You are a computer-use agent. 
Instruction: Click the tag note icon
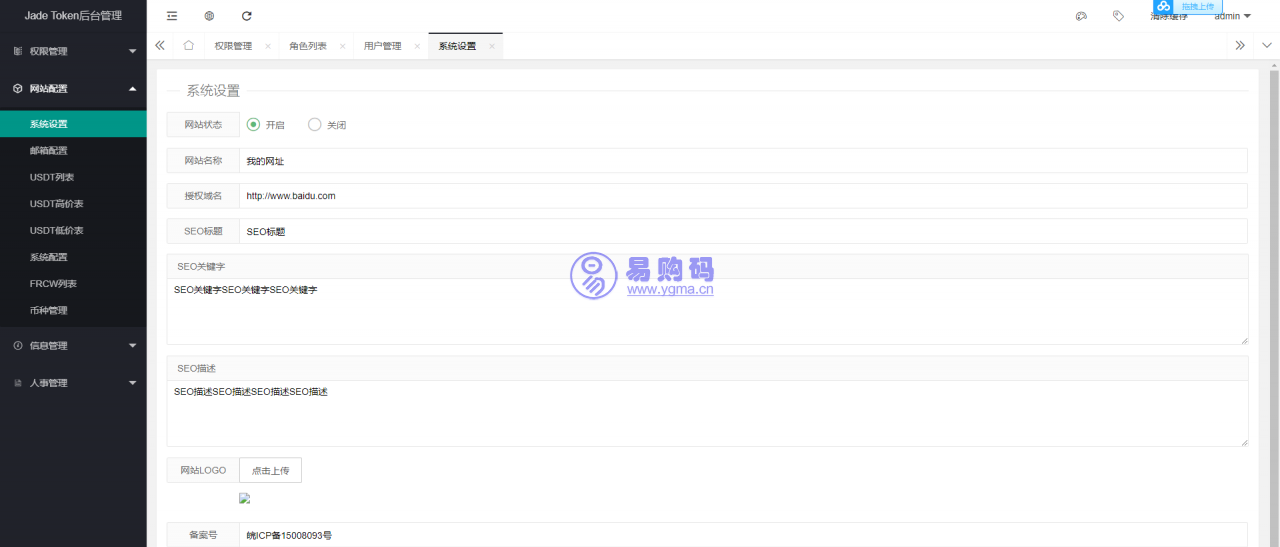pos(1118,16)
